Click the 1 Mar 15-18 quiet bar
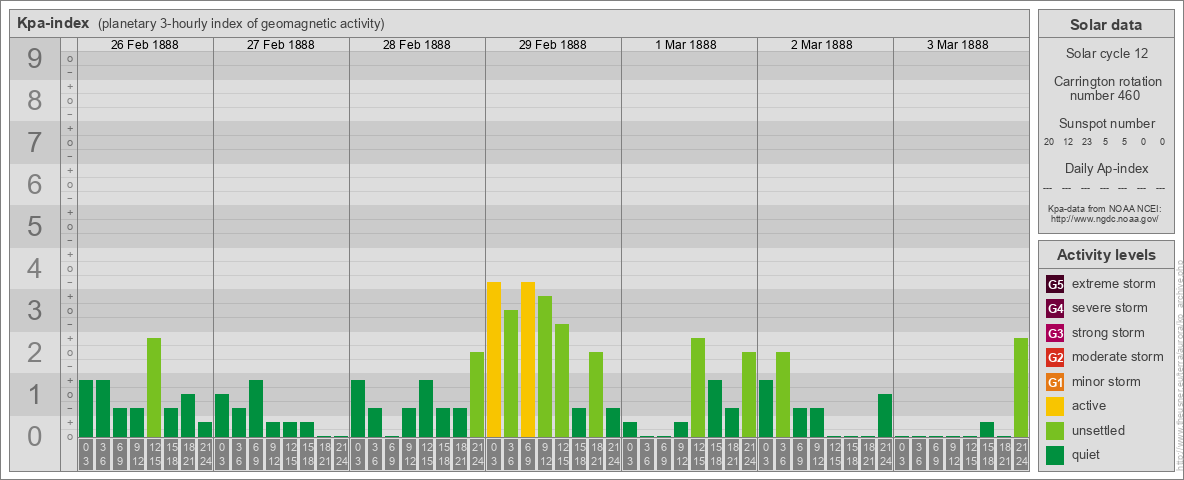The image size is (1184, 480). click(x=715, y=408)
